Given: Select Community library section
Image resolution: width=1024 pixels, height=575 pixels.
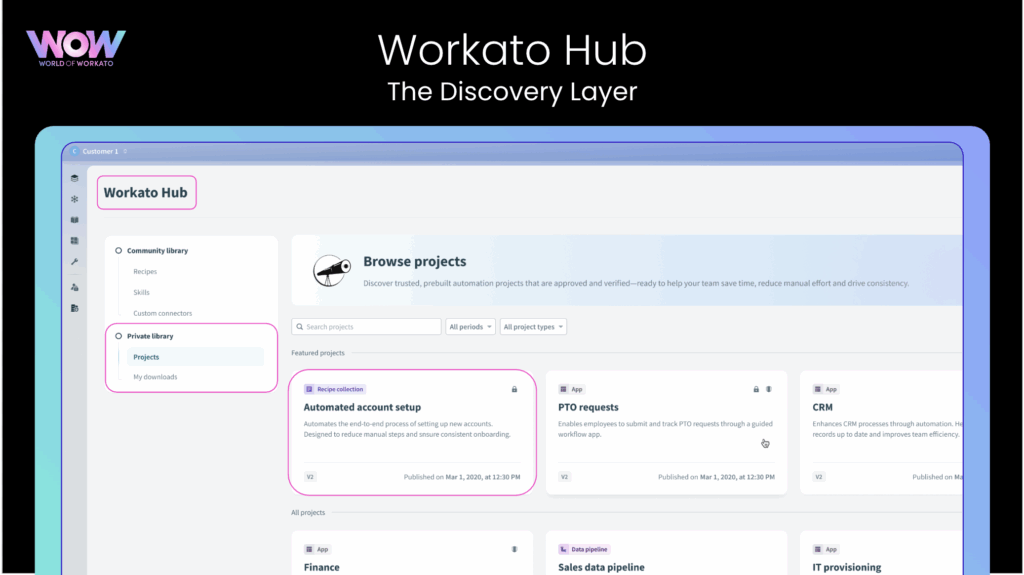Looking at the screenshot, I should [157, 251].
